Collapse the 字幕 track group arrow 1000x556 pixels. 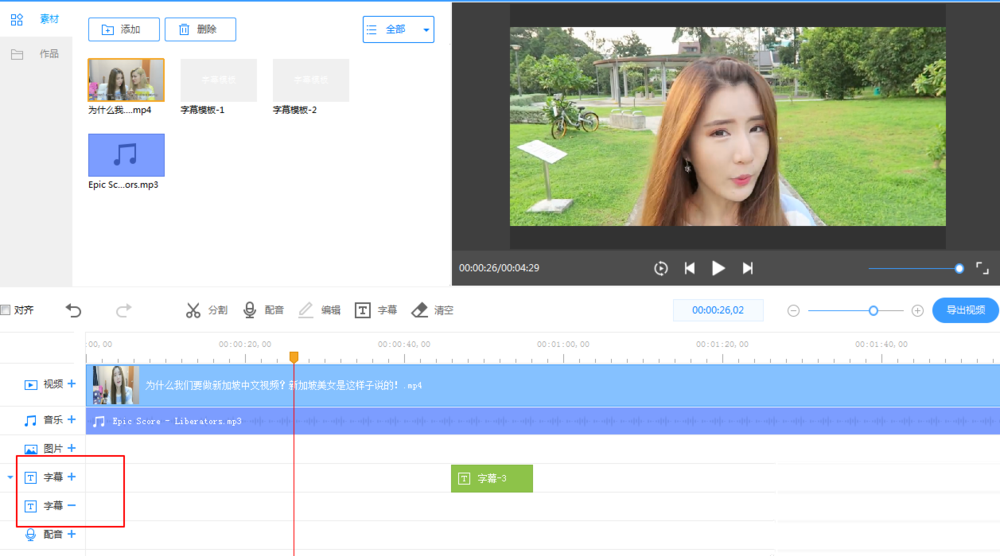10,478
